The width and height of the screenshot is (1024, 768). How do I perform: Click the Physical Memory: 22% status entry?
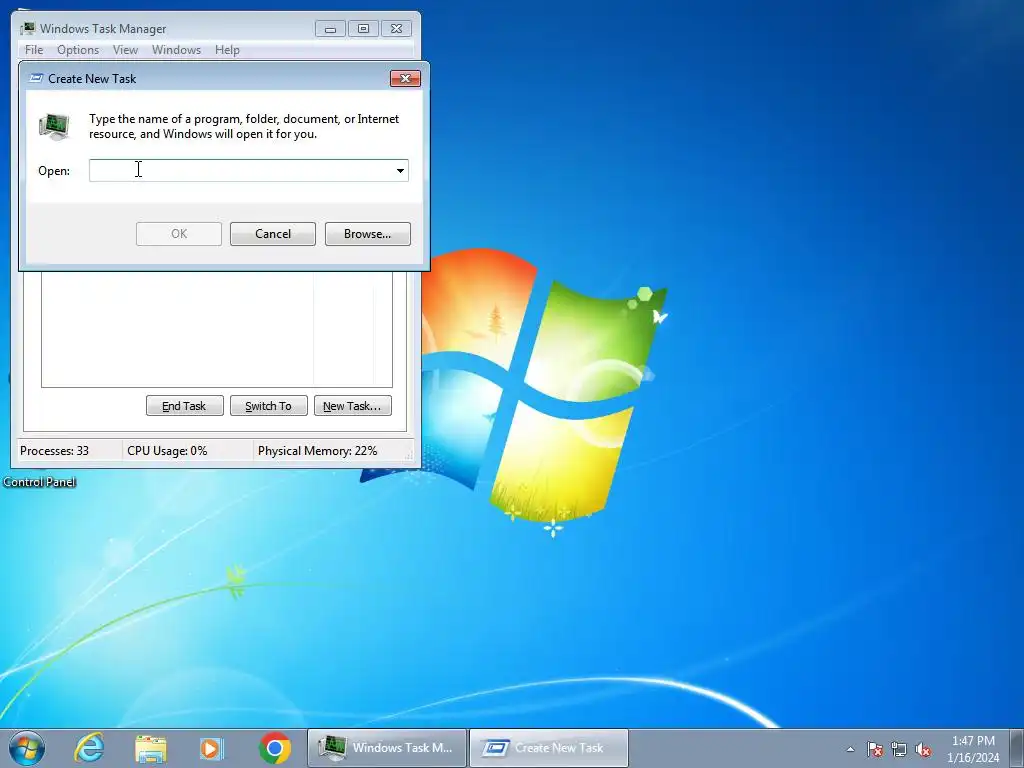[317, 451]
